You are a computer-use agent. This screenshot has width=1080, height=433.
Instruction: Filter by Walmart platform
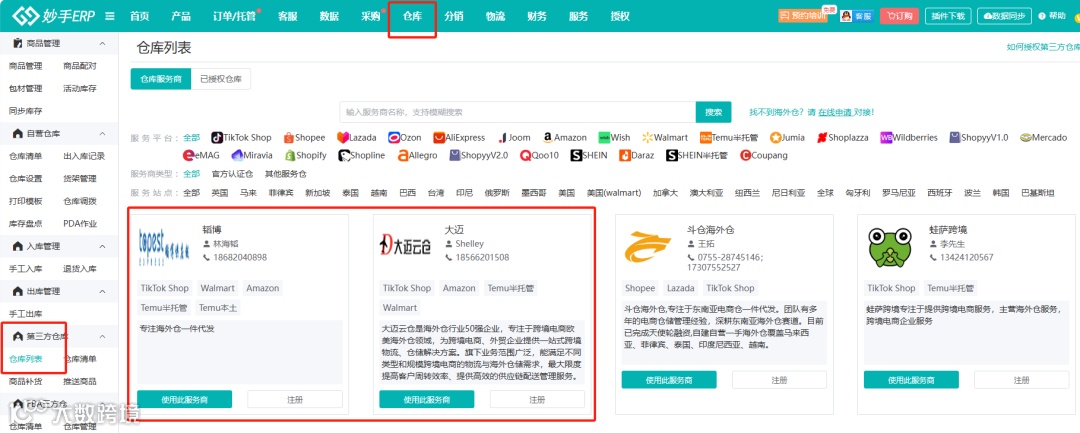665,138
